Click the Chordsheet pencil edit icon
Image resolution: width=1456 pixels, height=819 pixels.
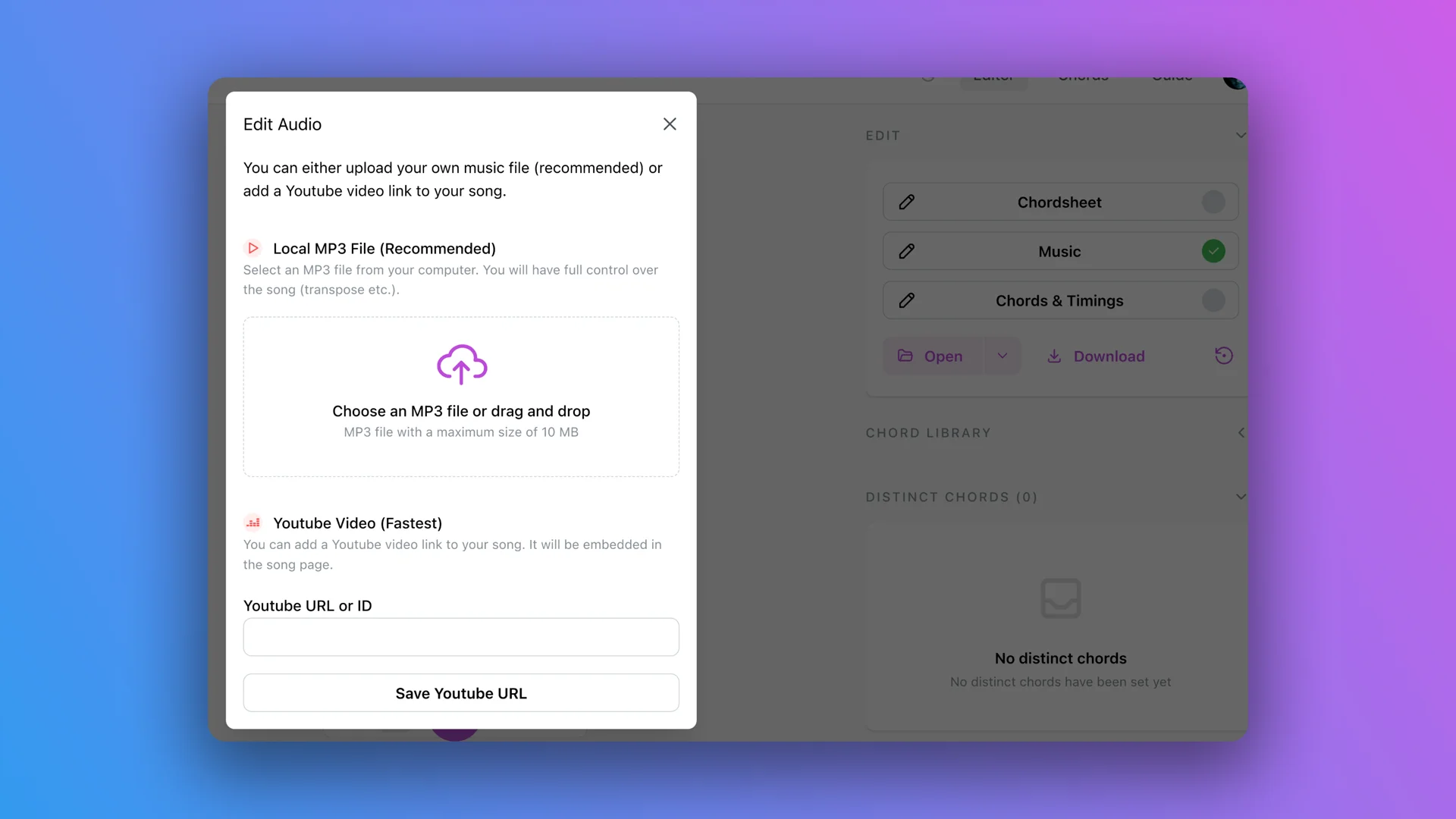click(x=906, y=202)
